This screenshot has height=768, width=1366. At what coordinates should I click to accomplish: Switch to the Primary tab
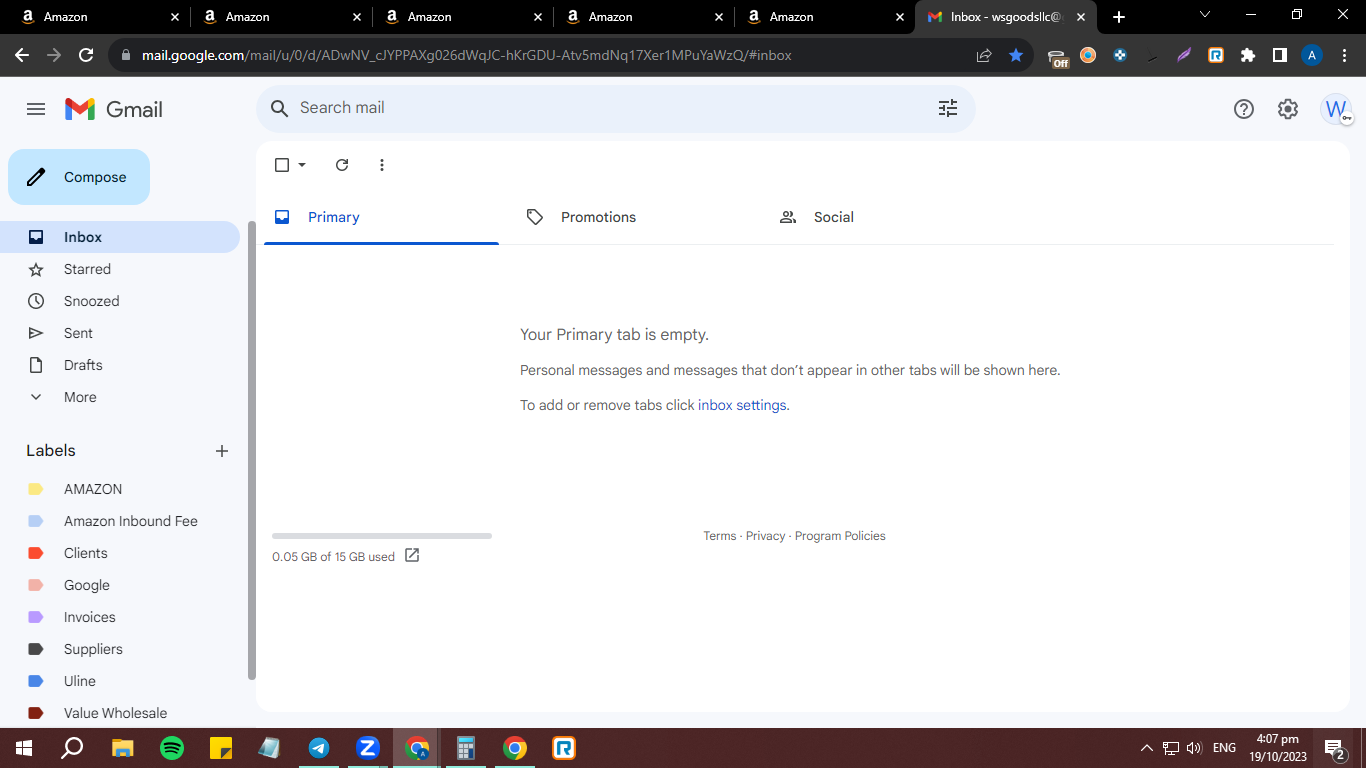click(x=381, y=217)
